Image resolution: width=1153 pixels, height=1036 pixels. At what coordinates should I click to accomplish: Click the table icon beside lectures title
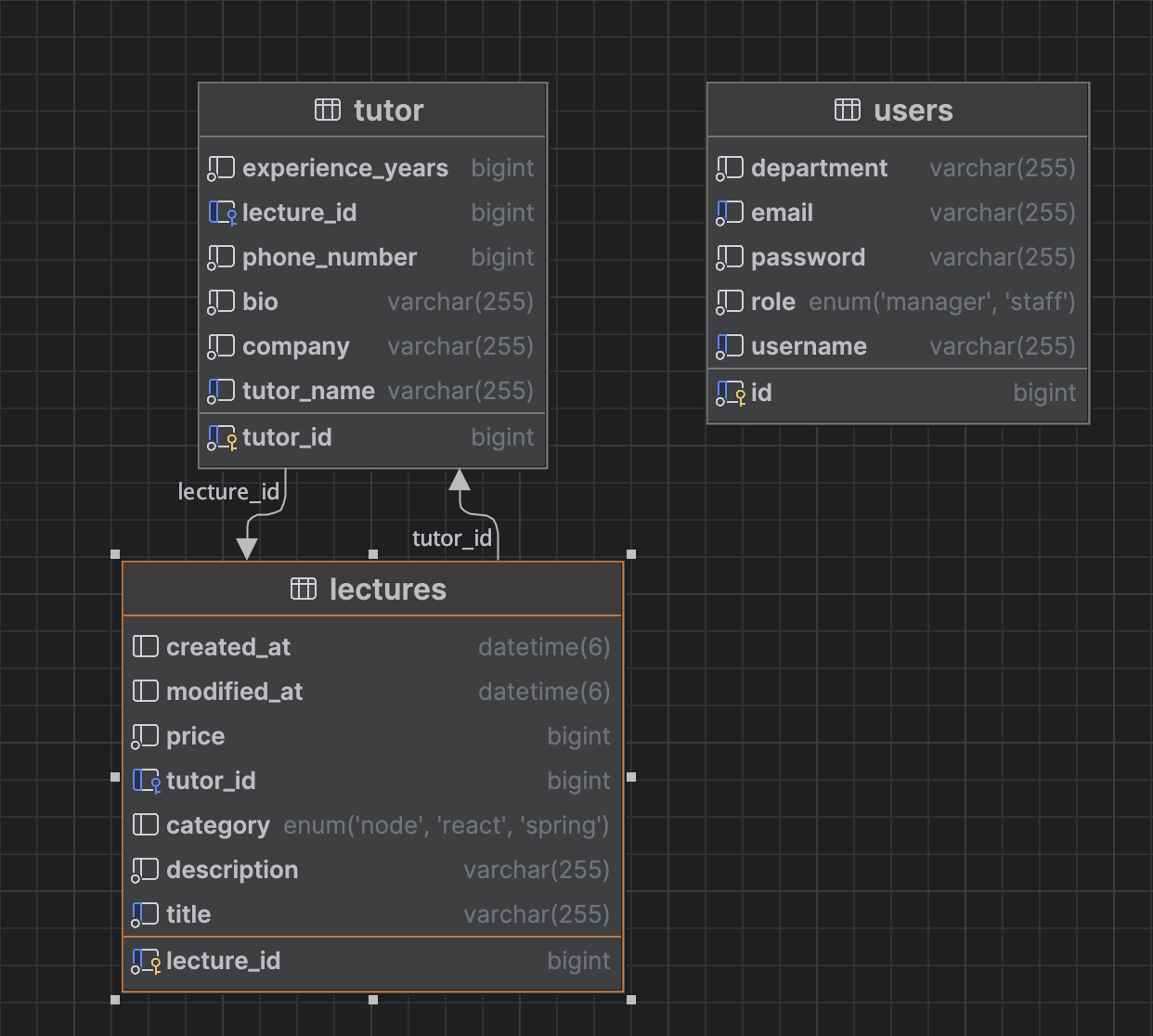pos(304,589)
